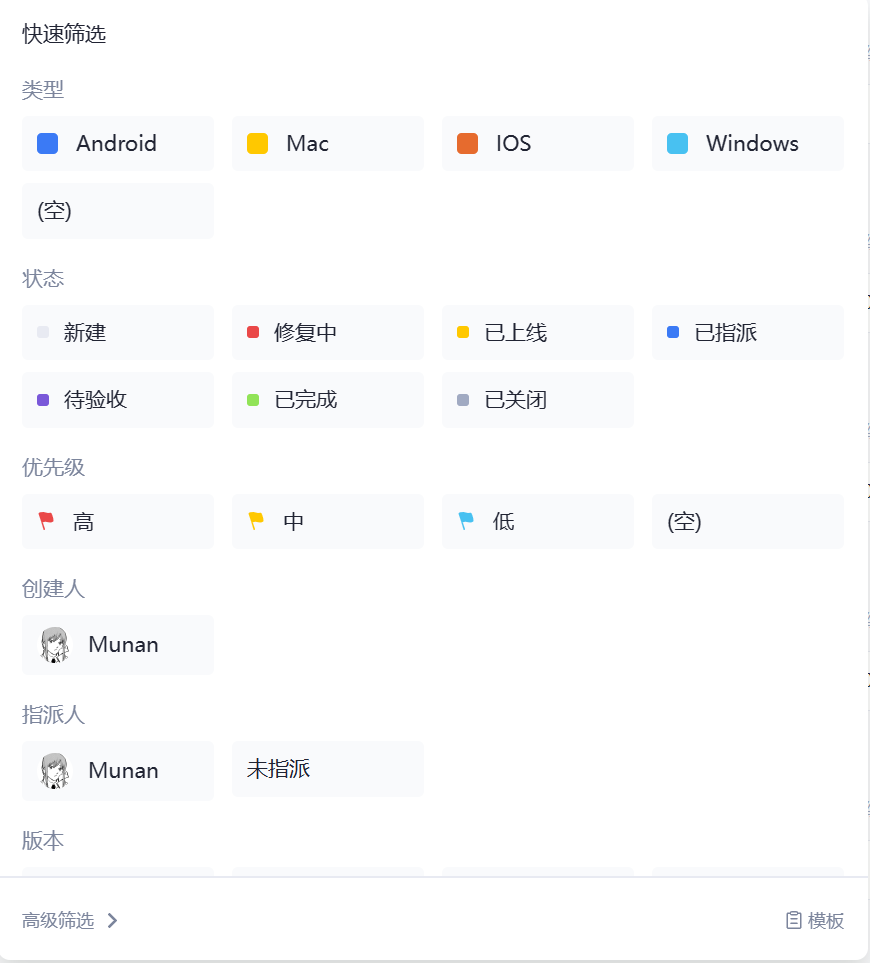Toggle the 已完成 status filter
This screenshot has width=870, height=963.
point(328,400)
